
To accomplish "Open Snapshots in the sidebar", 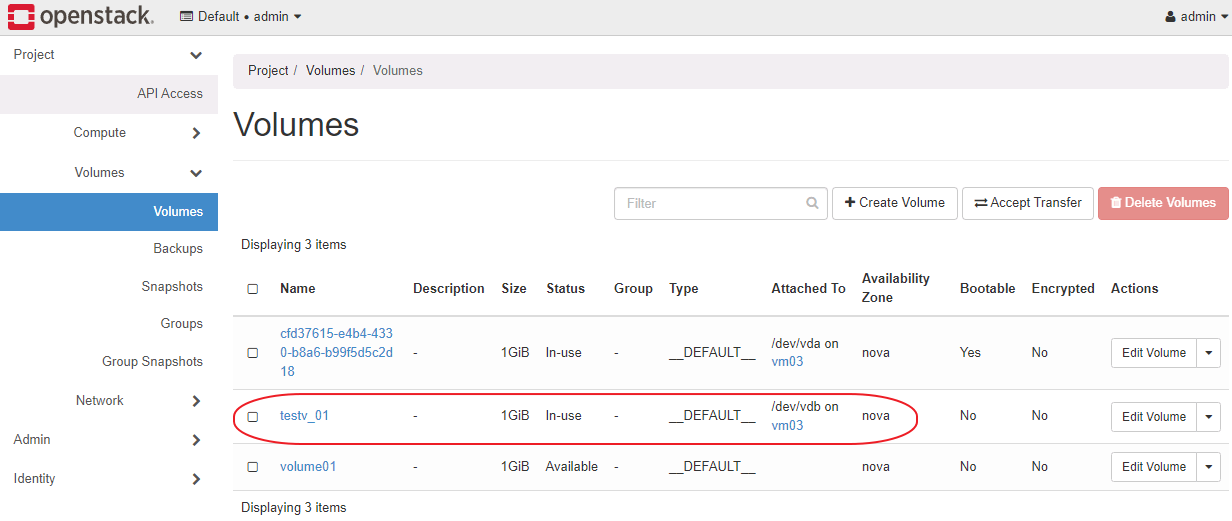I will (x=172, y=287).
